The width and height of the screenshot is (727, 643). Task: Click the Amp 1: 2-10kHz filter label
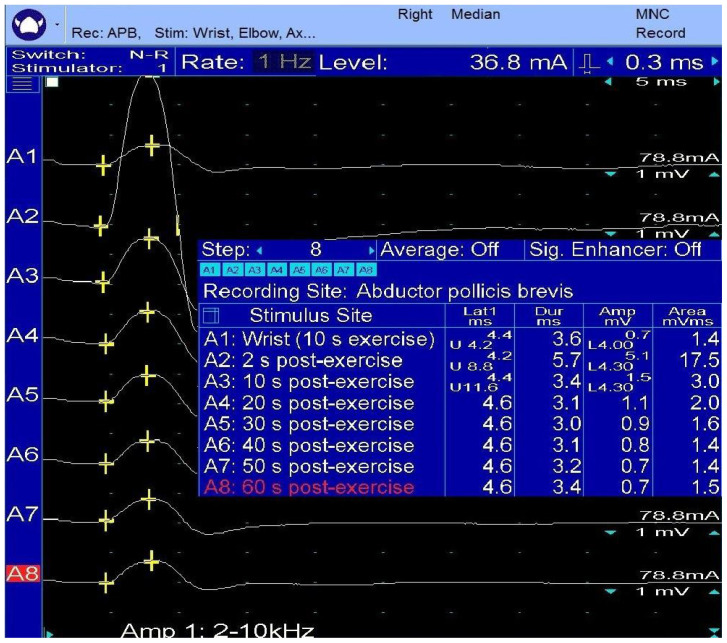(x=217, y=630)
